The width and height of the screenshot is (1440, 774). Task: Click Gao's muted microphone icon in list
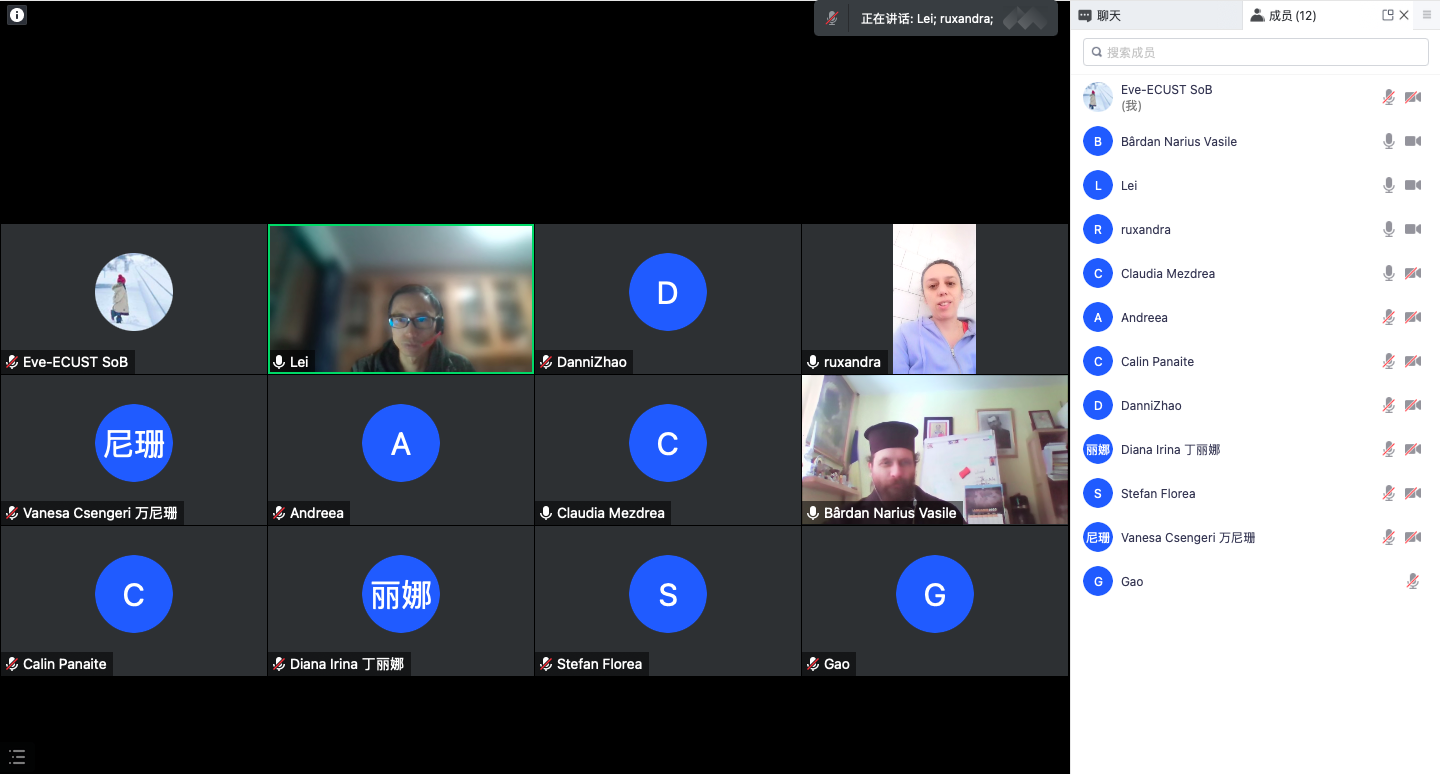1412,581
